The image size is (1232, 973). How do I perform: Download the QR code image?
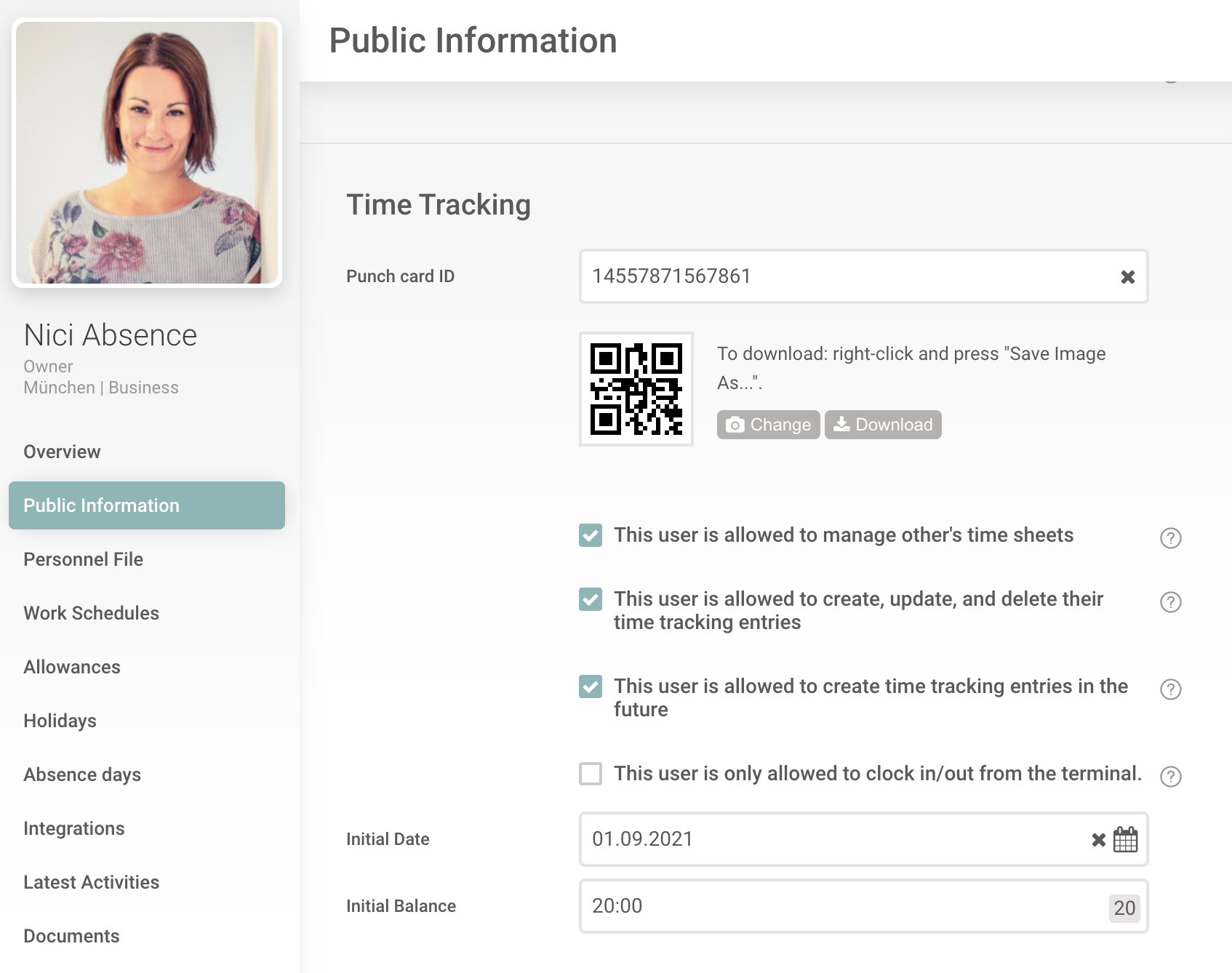click(x=883, y=425)
